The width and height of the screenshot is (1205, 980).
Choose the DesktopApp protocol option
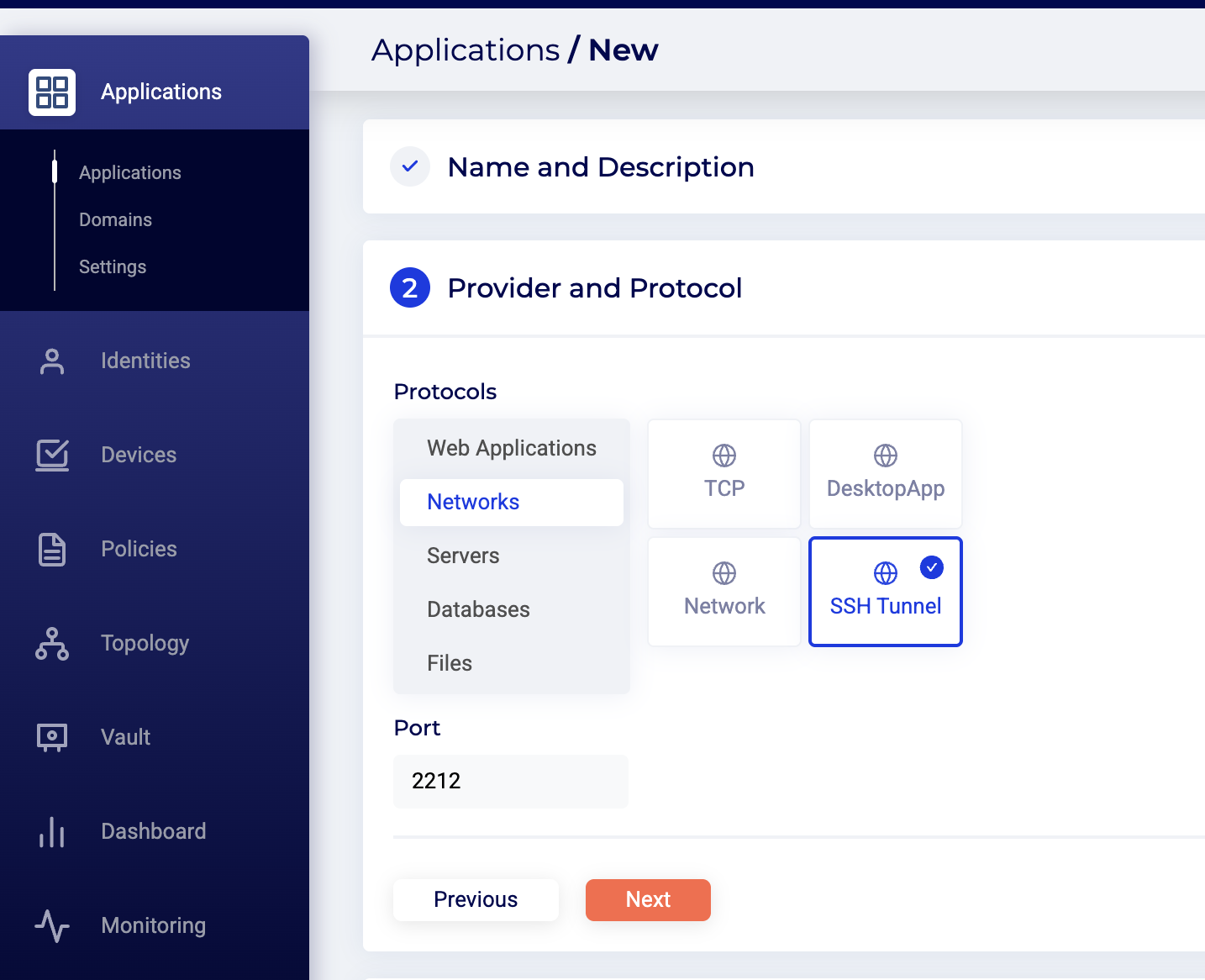(885, 474)
